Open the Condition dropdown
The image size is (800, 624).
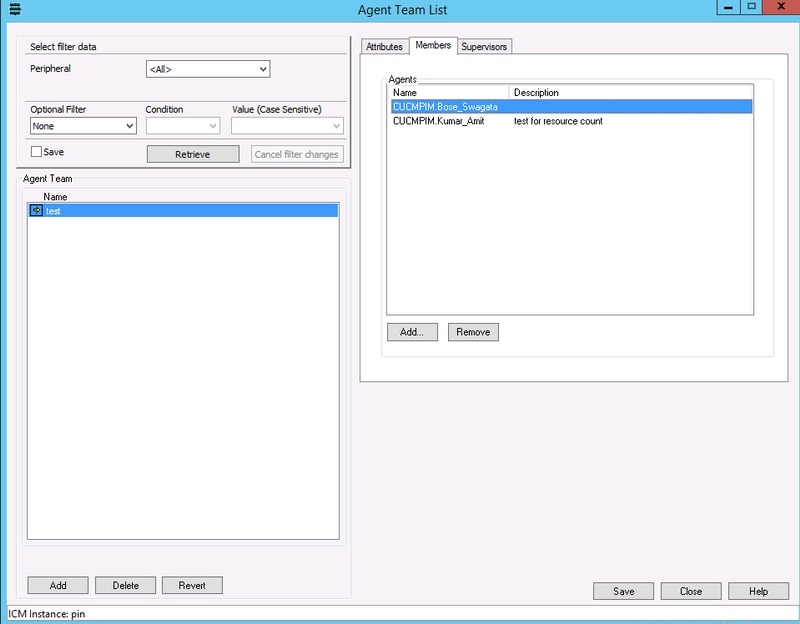tap(183, 126)
